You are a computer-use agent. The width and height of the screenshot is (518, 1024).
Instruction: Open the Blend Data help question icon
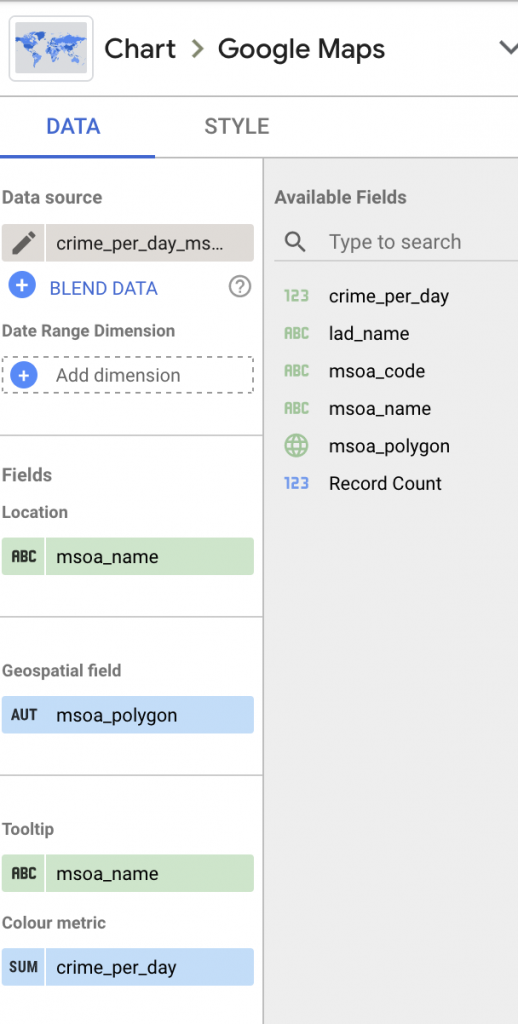tap(240, 286)
